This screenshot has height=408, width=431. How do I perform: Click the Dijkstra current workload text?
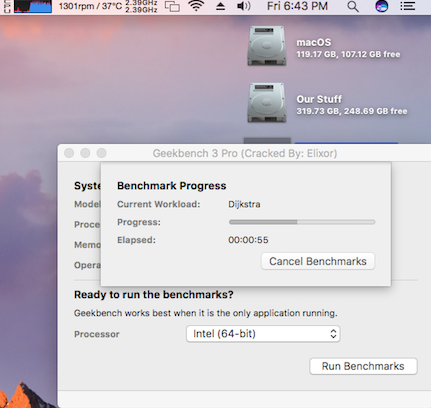[244, 204]
